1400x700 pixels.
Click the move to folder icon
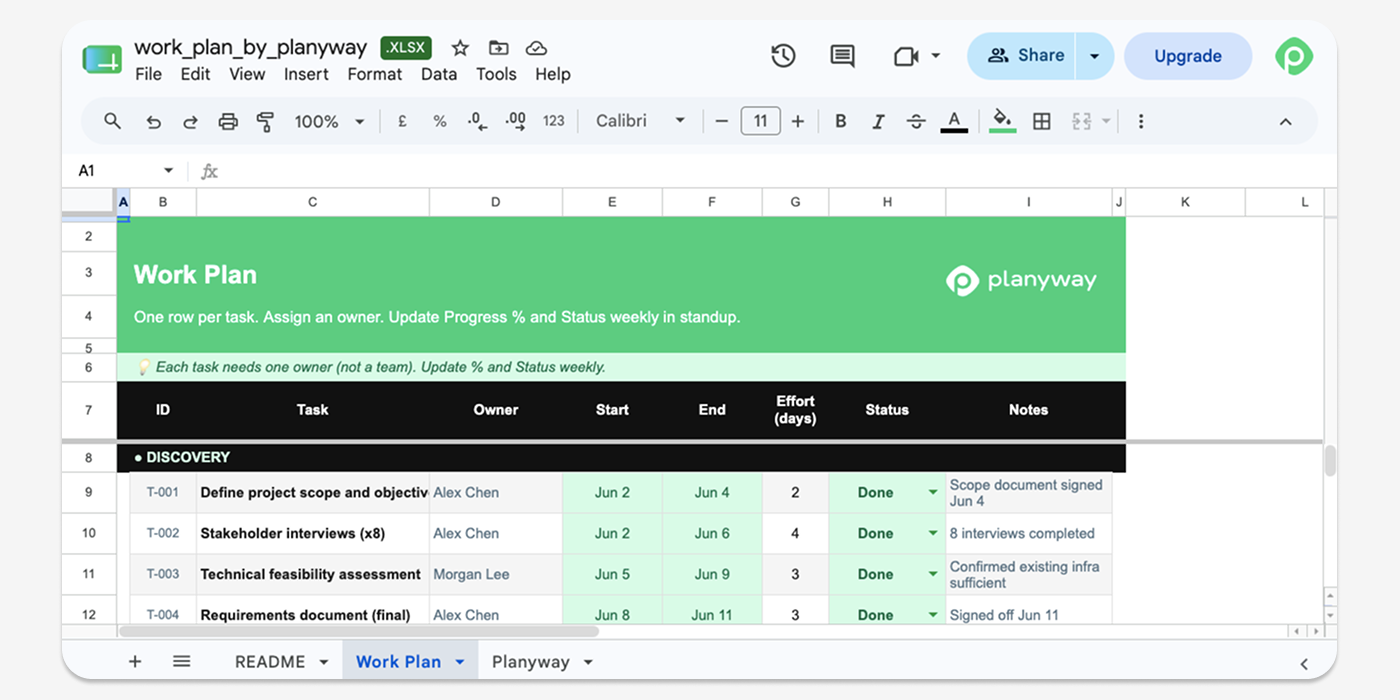pyautogui.click(x=498, y=48)
